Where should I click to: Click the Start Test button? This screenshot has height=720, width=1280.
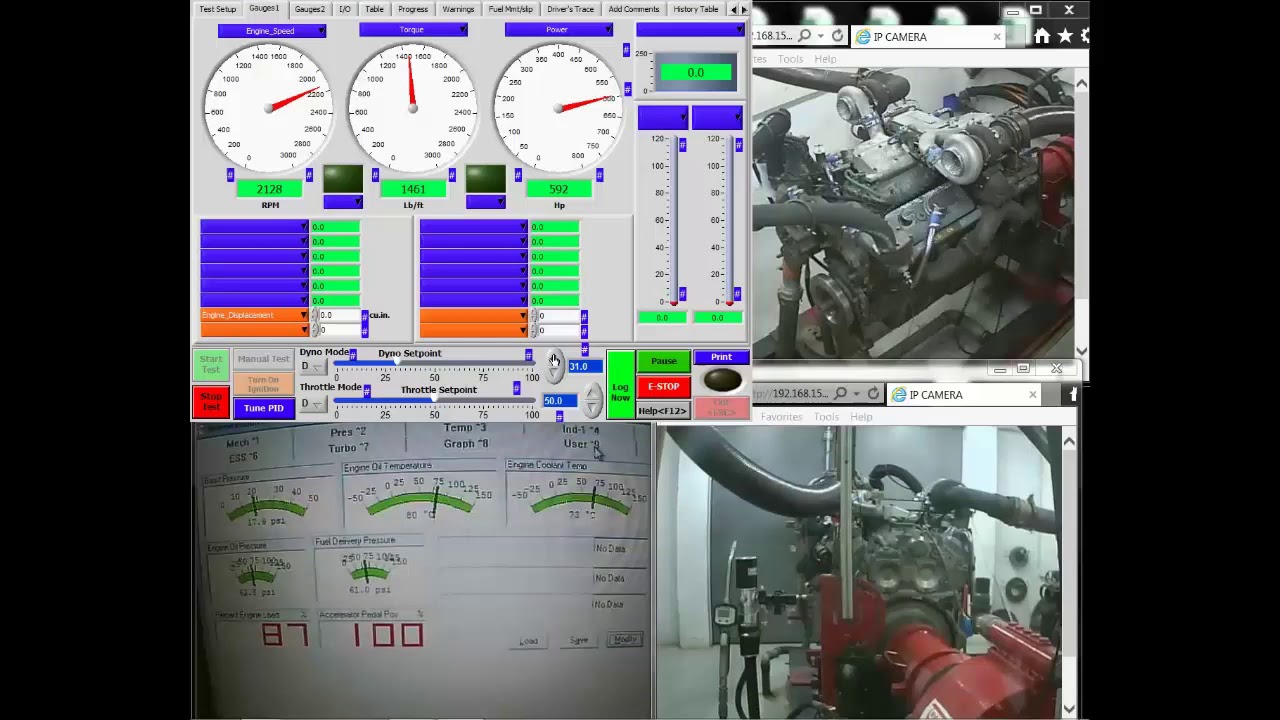(211, 364)
